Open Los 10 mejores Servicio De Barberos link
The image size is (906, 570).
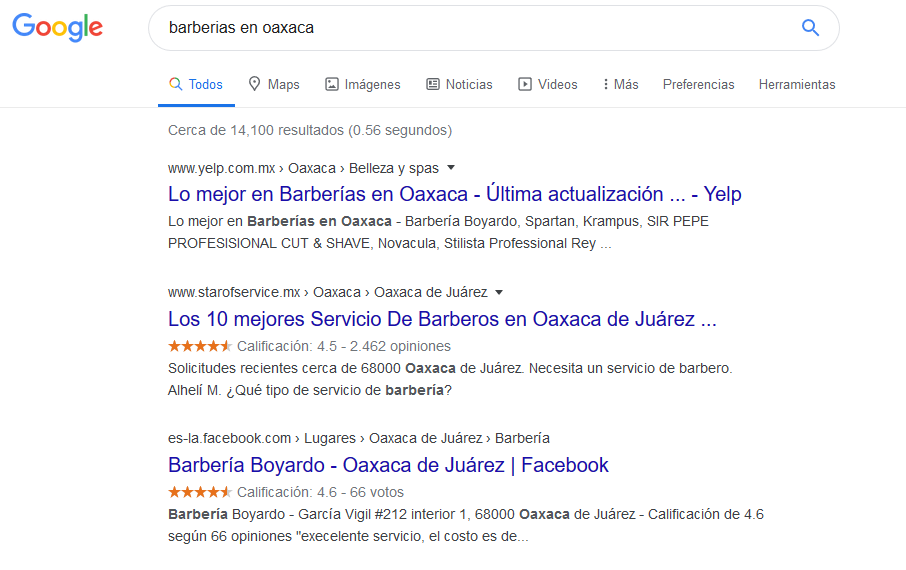click(x=443, y=319)
